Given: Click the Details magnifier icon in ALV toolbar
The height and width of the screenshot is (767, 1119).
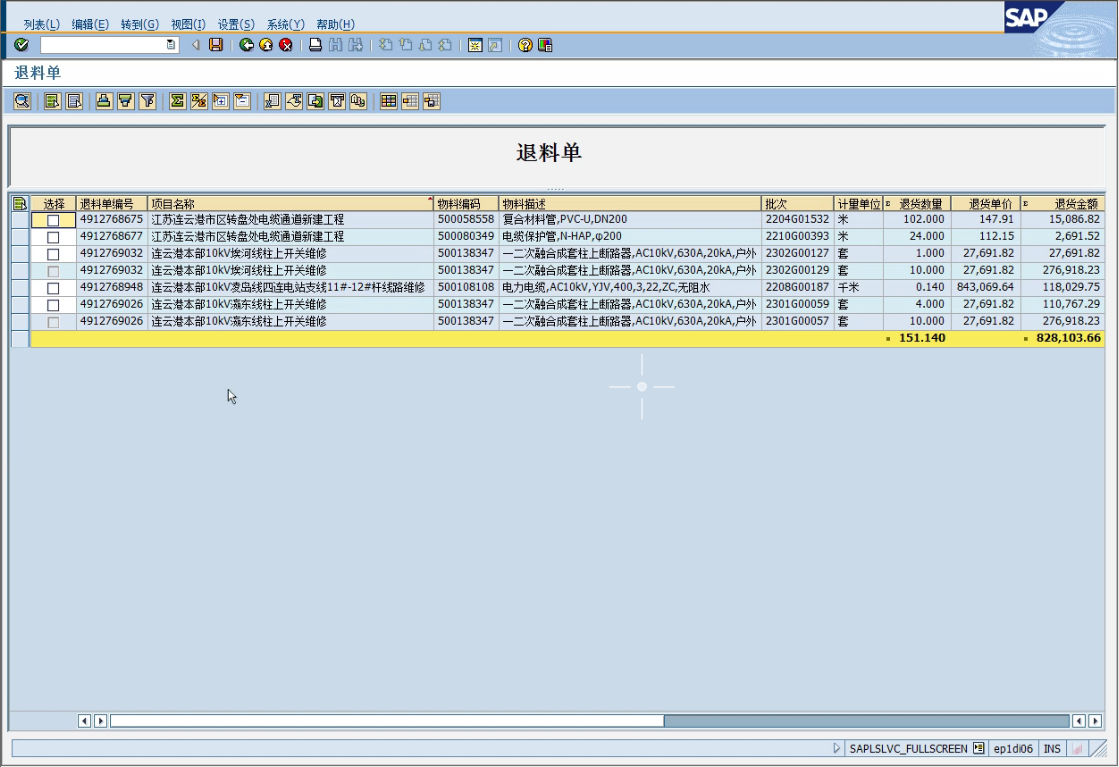Looking at the screenshot, I should pos(21,101).
